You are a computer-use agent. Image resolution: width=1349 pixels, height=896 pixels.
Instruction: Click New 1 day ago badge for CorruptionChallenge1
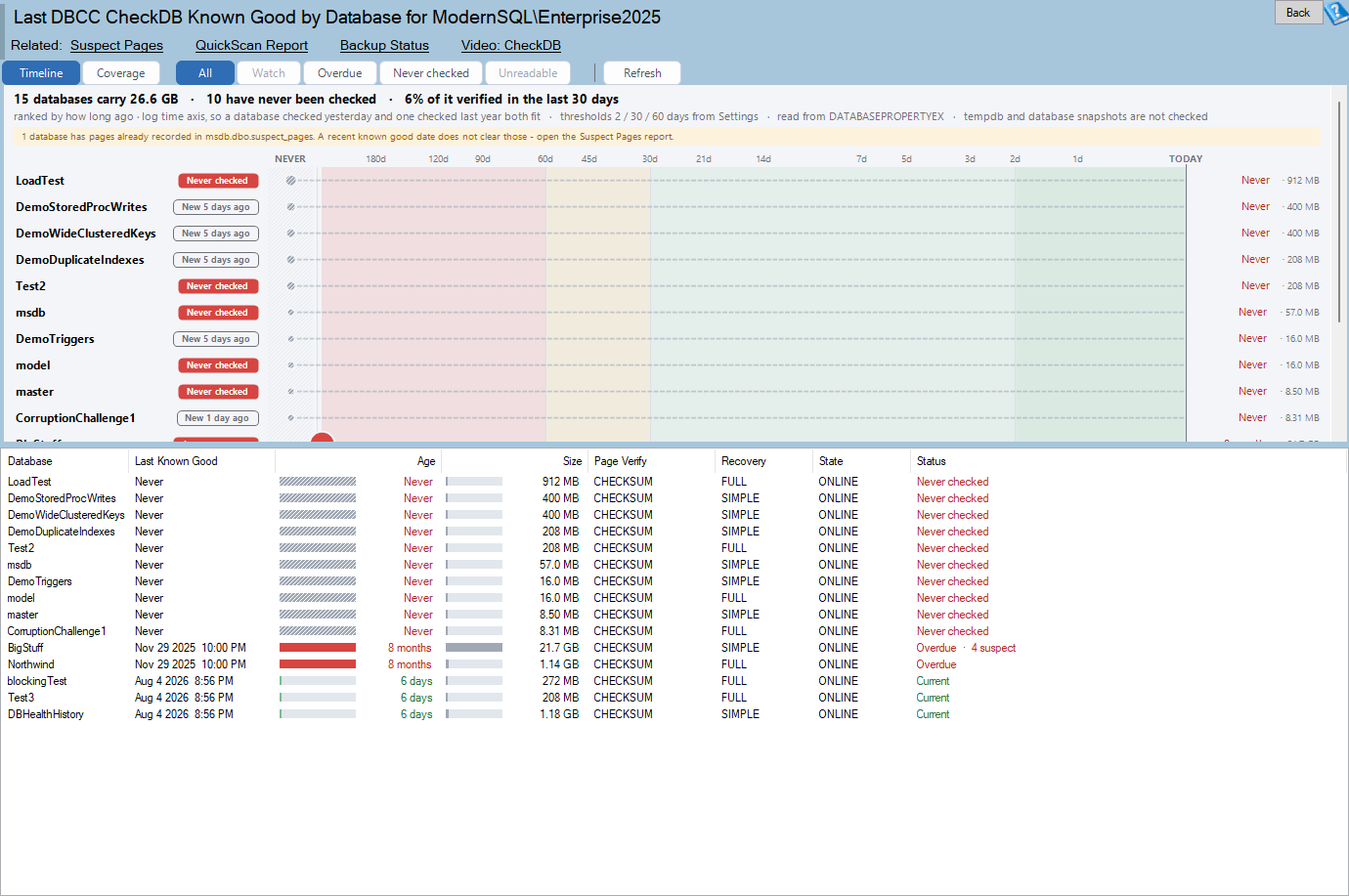pyautogui.click(x=218, y=418)
